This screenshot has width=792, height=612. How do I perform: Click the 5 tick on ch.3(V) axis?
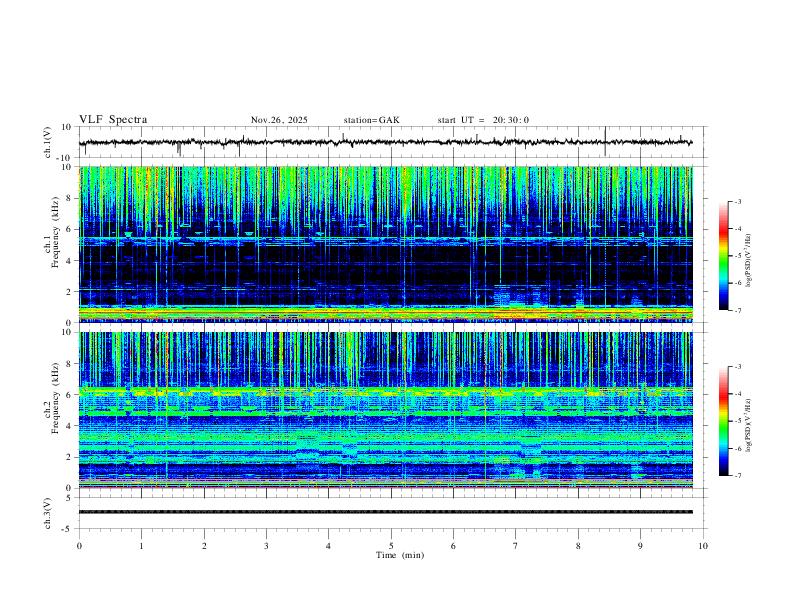tap(70, 498)
